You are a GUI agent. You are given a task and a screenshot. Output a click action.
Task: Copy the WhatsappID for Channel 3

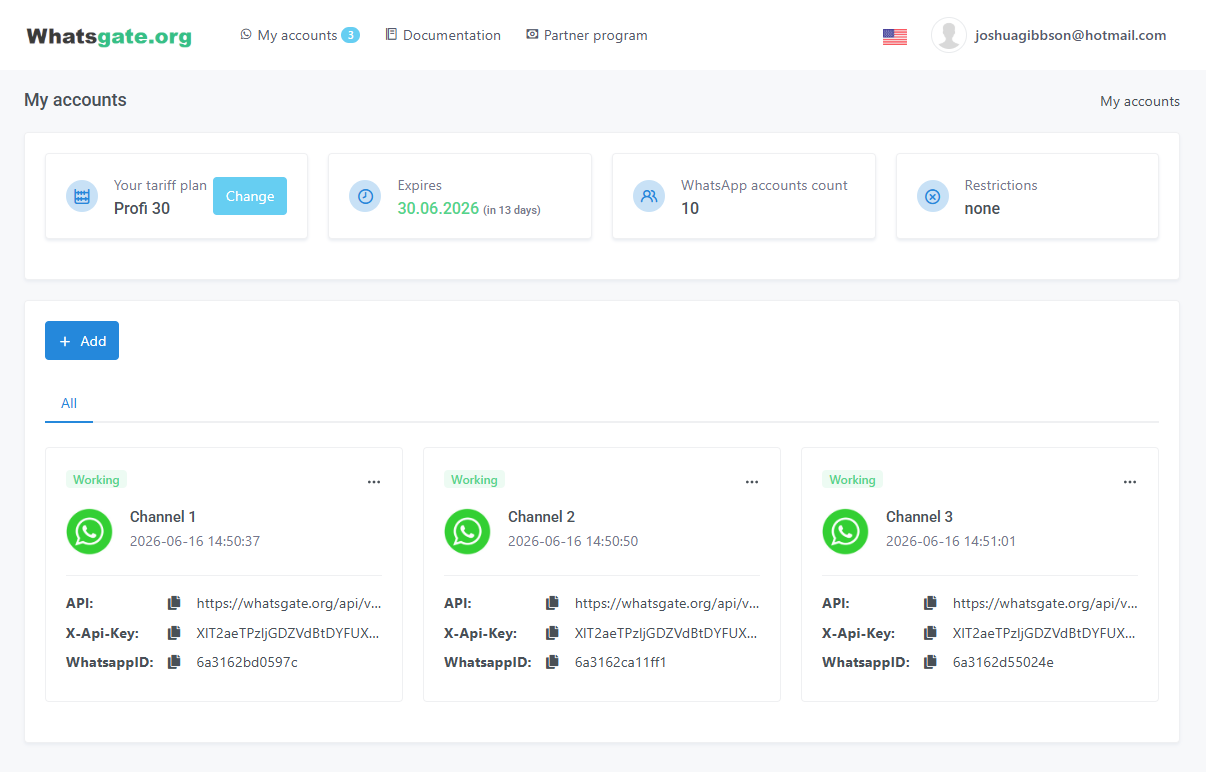930,662
